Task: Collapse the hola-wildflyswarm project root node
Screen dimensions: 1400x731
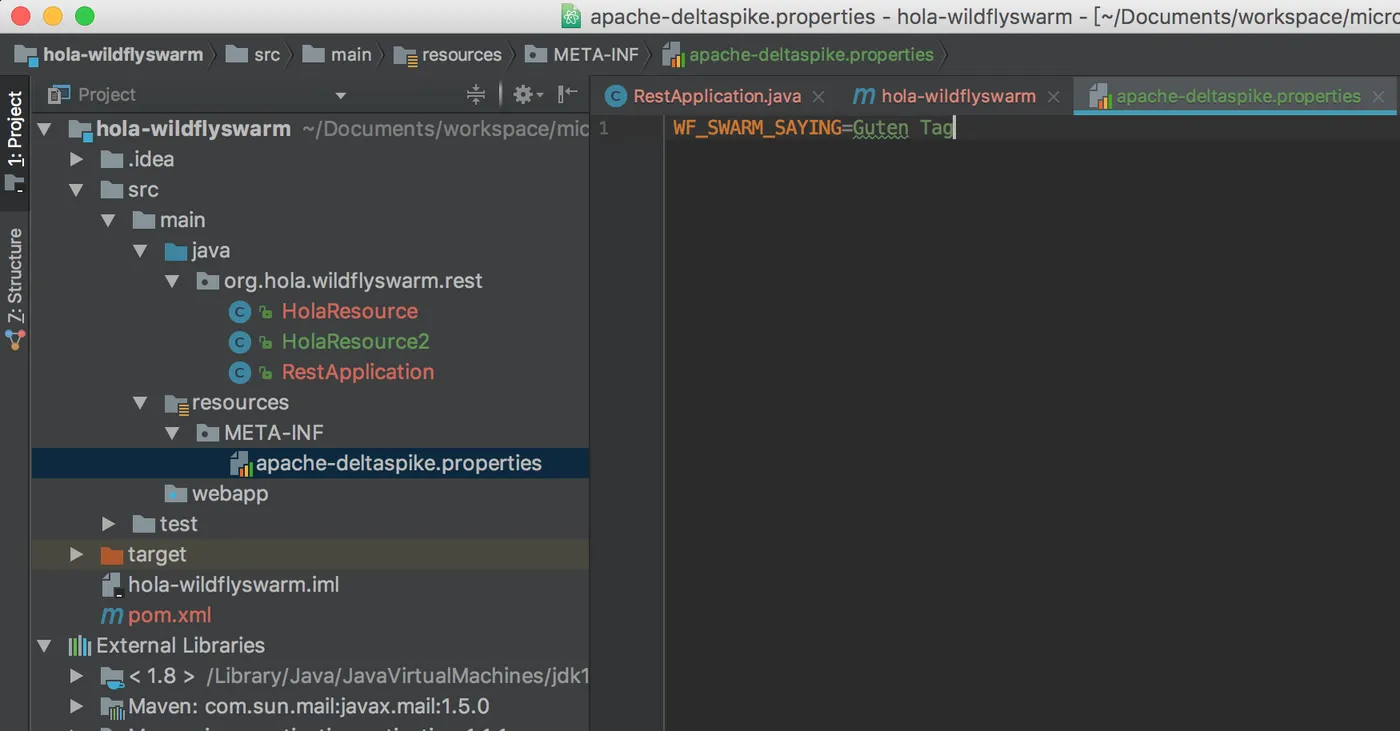Action: (44, 129)
